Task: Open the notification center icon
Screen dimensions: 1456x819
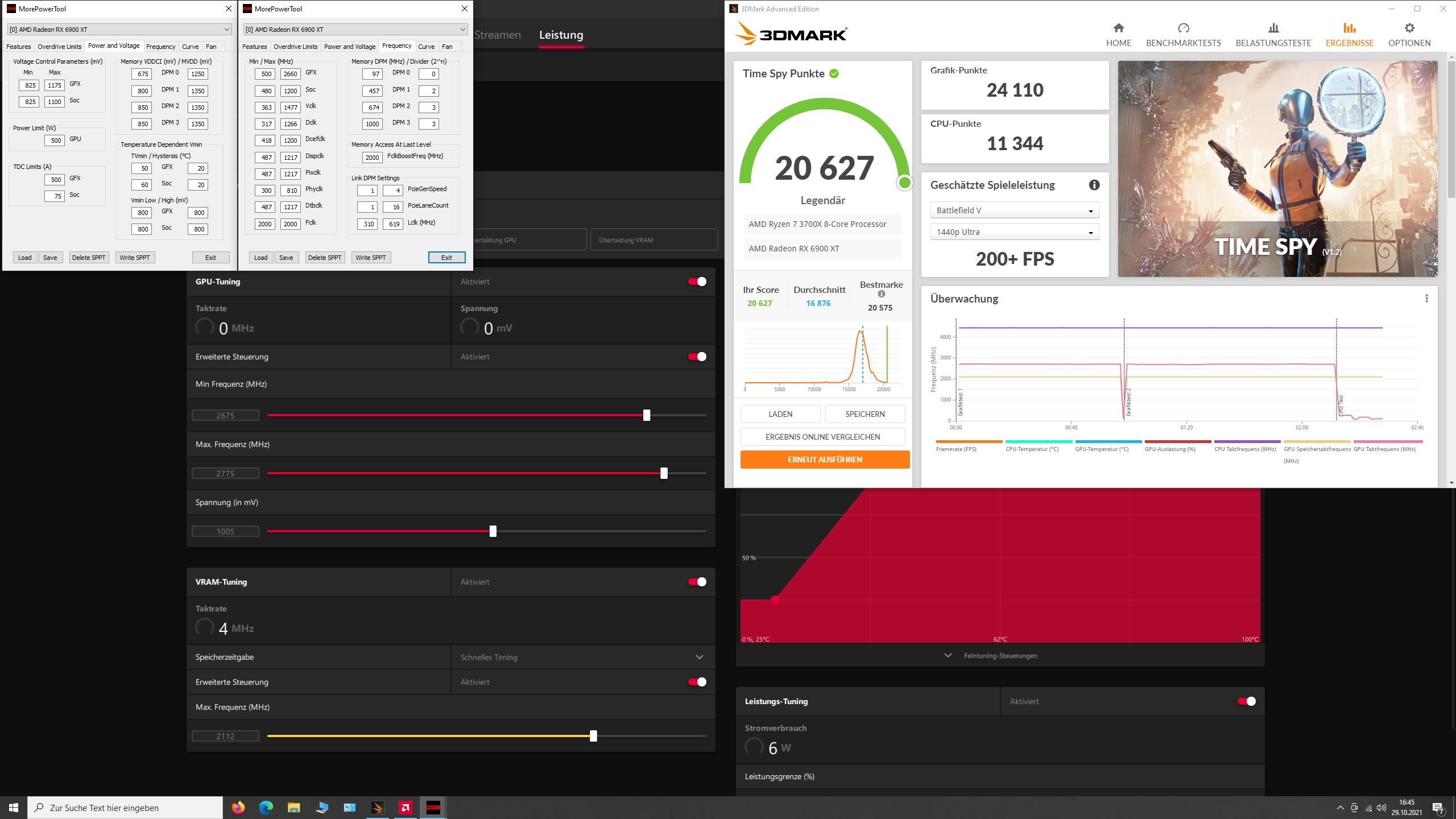Action: tap(1438, 808)
